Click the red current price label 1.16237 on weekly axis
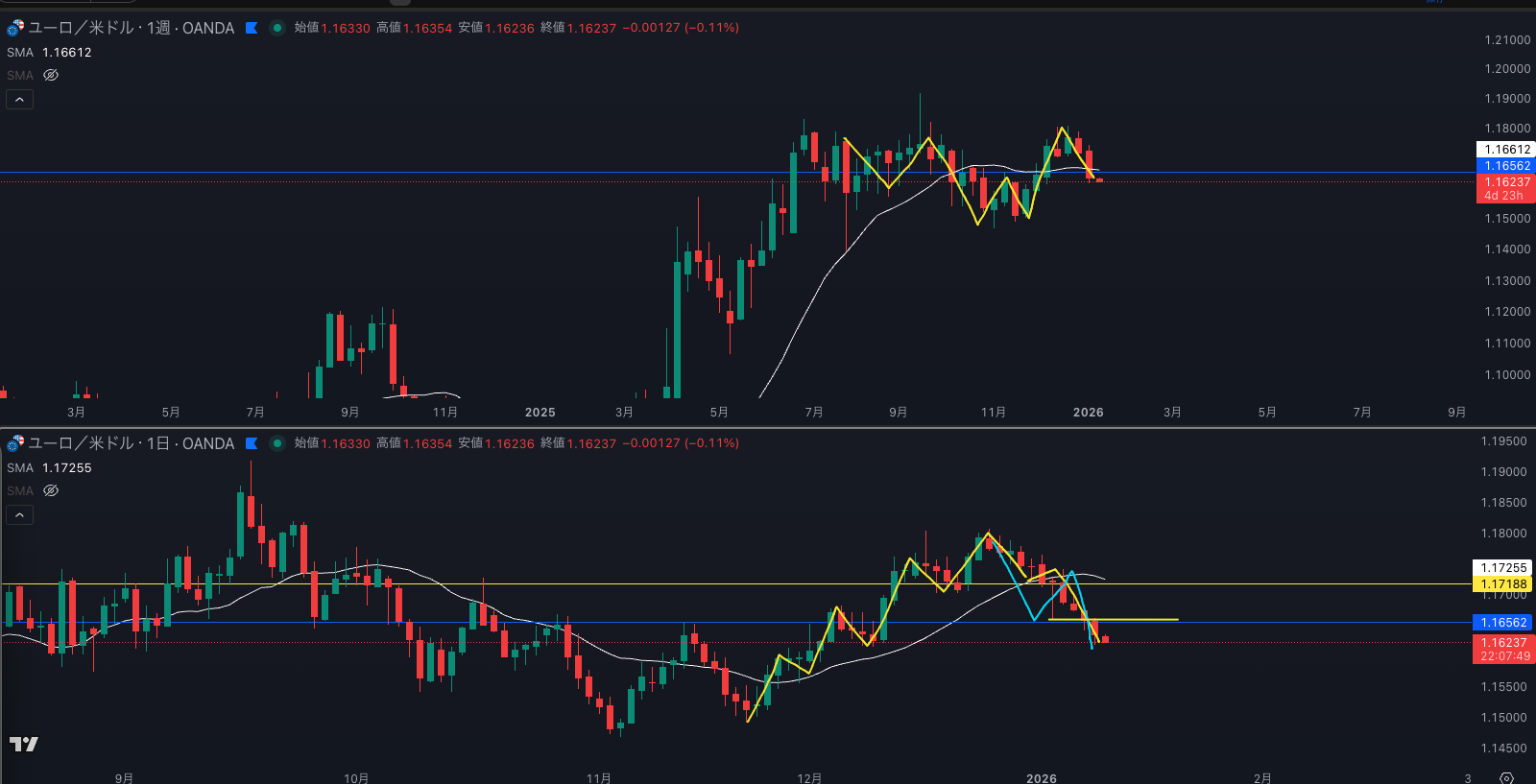This screenshot has height=784, width=1536. (x=1504, y=182)
